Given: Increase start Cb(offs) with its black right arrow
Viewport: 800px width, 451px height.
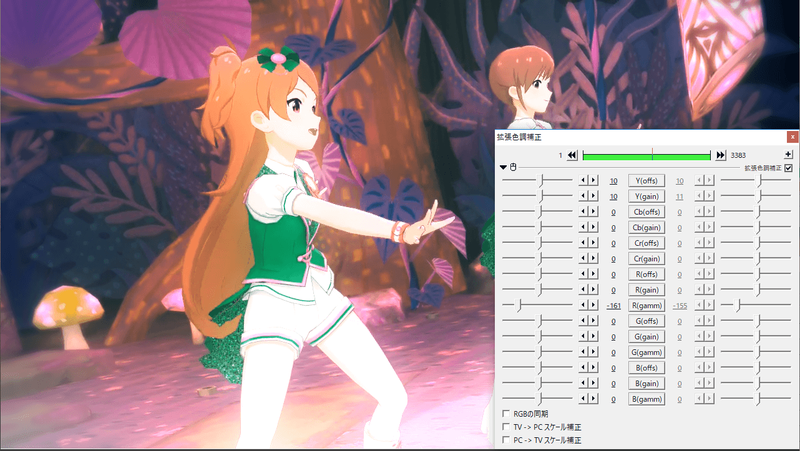Looking at the screenshot, I should click(593, 211).
